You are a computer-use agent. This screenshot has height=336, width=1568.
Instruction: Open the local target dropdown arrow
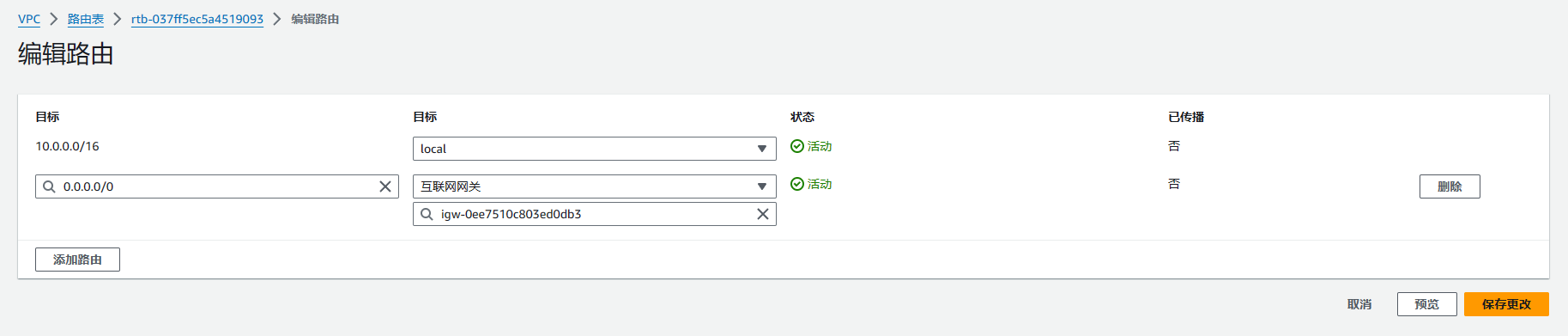762,149
